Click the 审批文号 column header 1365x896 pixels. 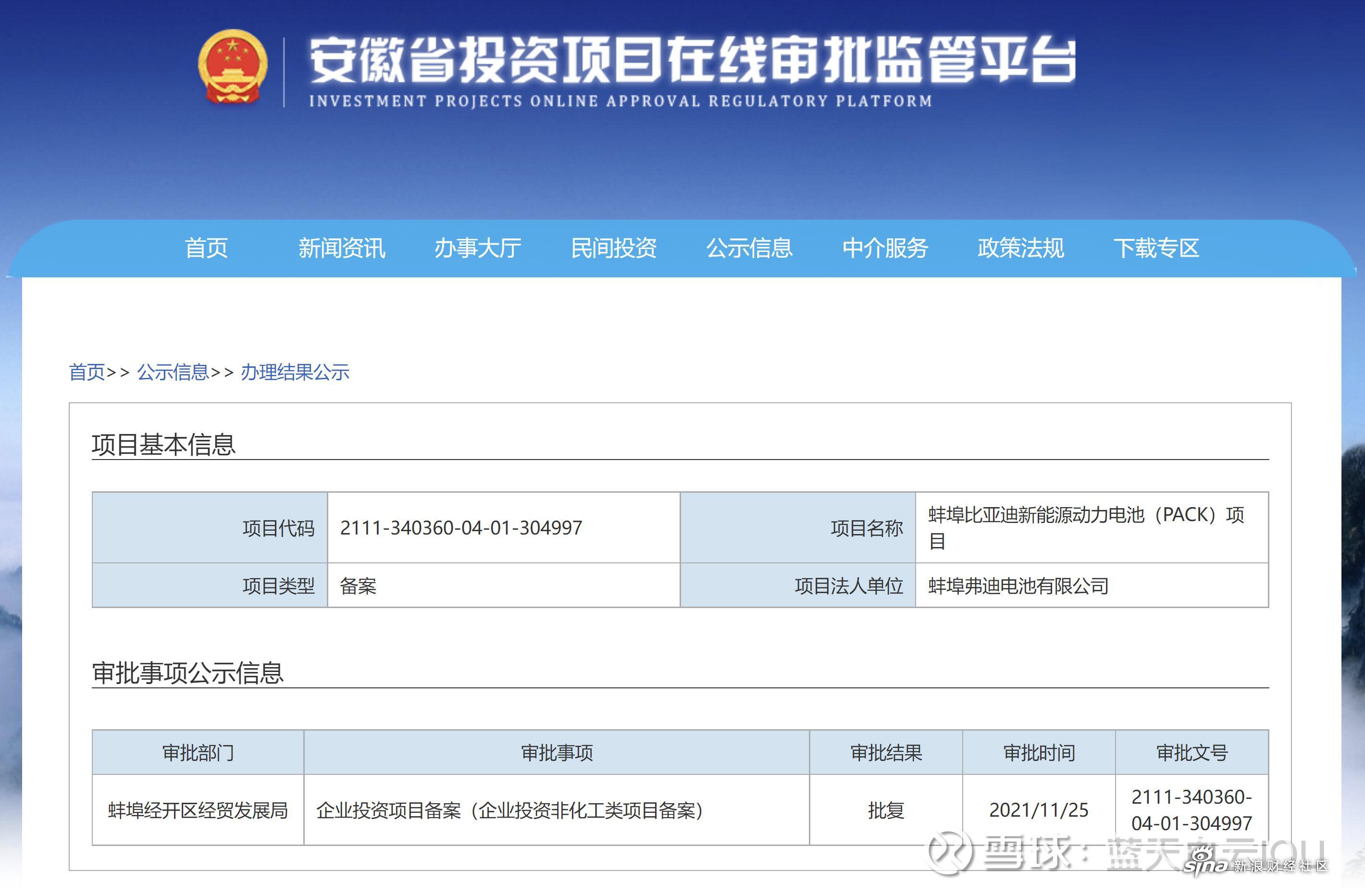[x=1192, y=753]
